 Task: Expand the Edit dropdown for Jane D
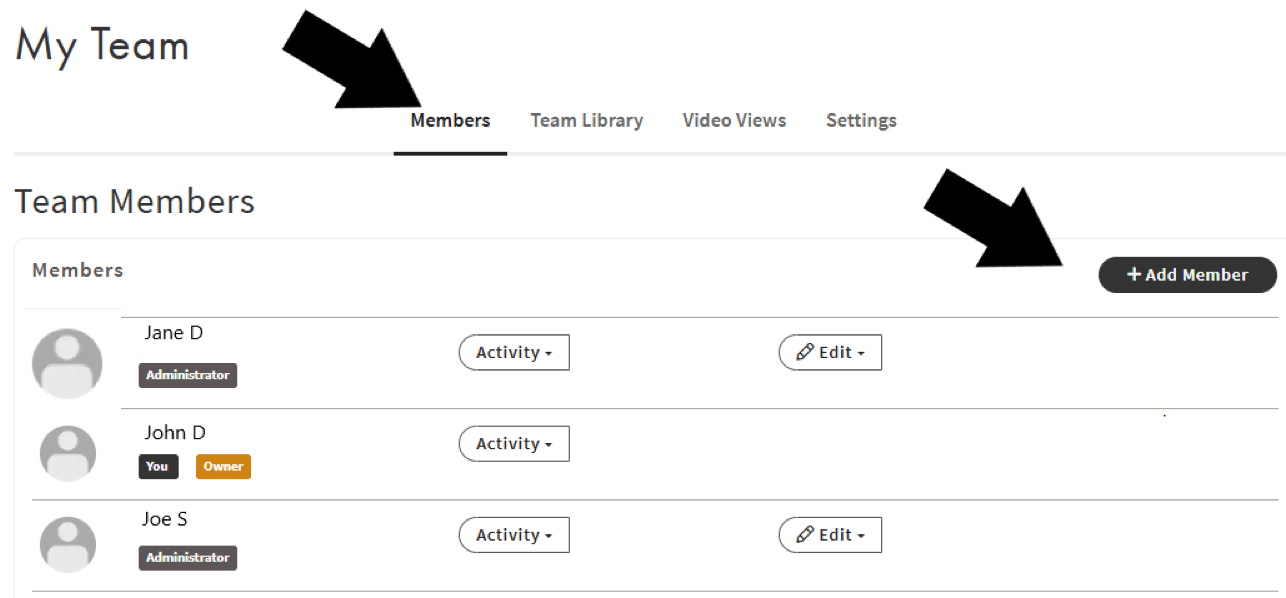click(830, 352)
